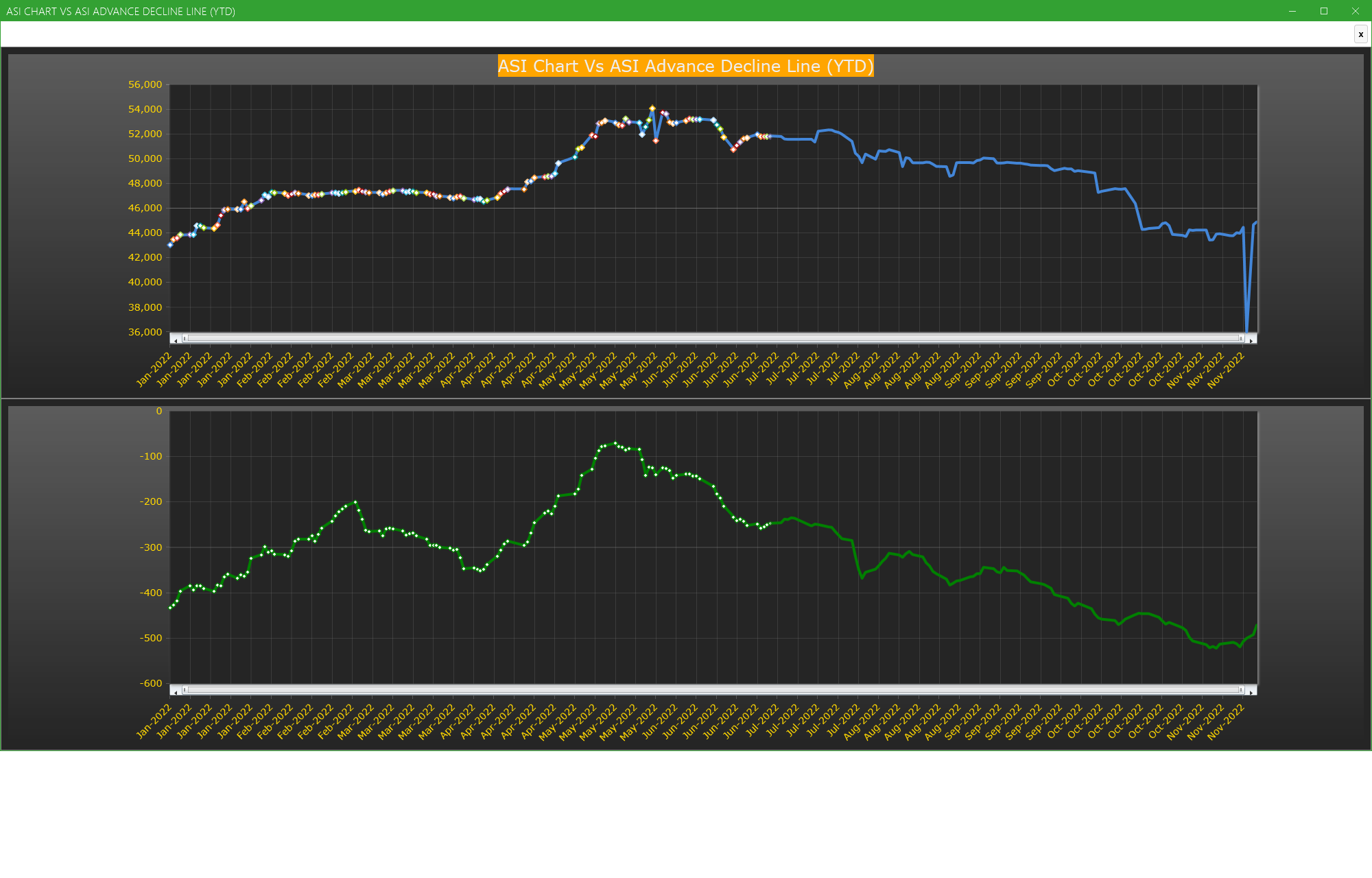Viewport: 1372px width, 878px height.
Task: Click the right scroll arrow under the ASI price chart
Action: tap(1251, 340)
